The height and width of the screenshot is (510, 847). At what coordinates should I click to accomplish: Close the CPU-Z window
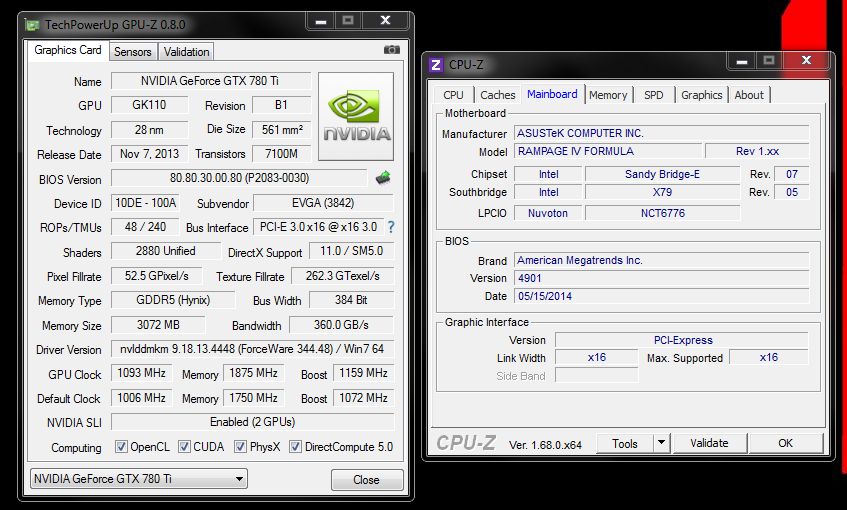806,60
